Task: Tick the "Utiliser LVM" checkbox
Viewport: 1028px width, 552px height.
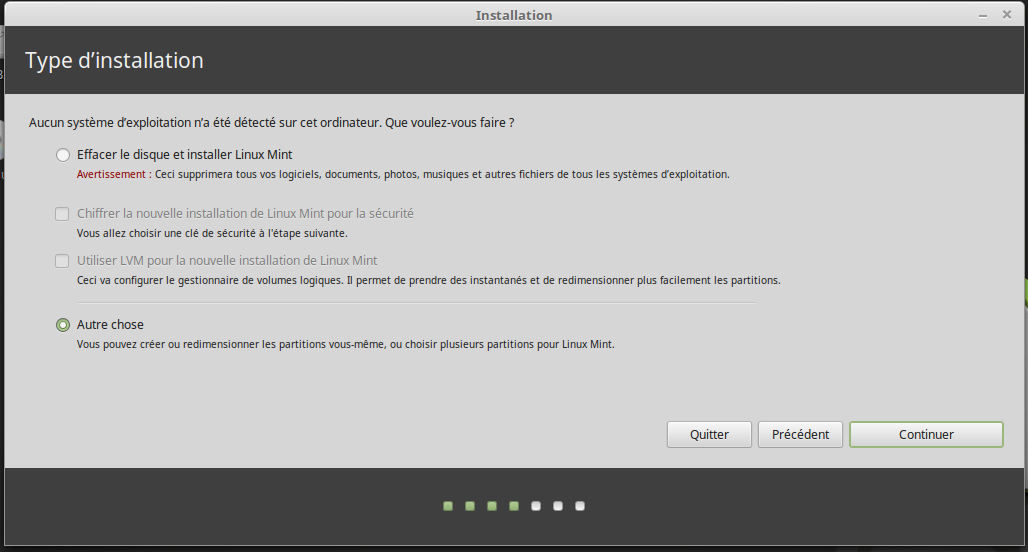Action: 63,261
